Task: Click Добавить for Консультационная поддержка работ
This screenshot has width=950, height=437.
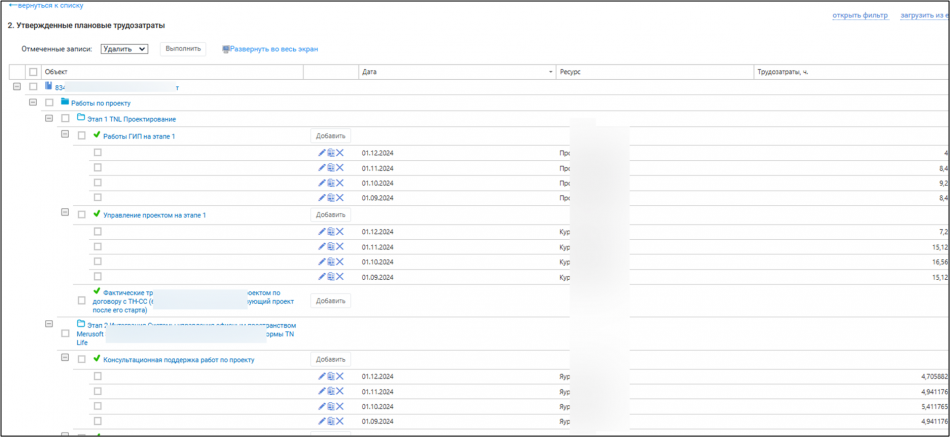Action: [x=330, y=359]
